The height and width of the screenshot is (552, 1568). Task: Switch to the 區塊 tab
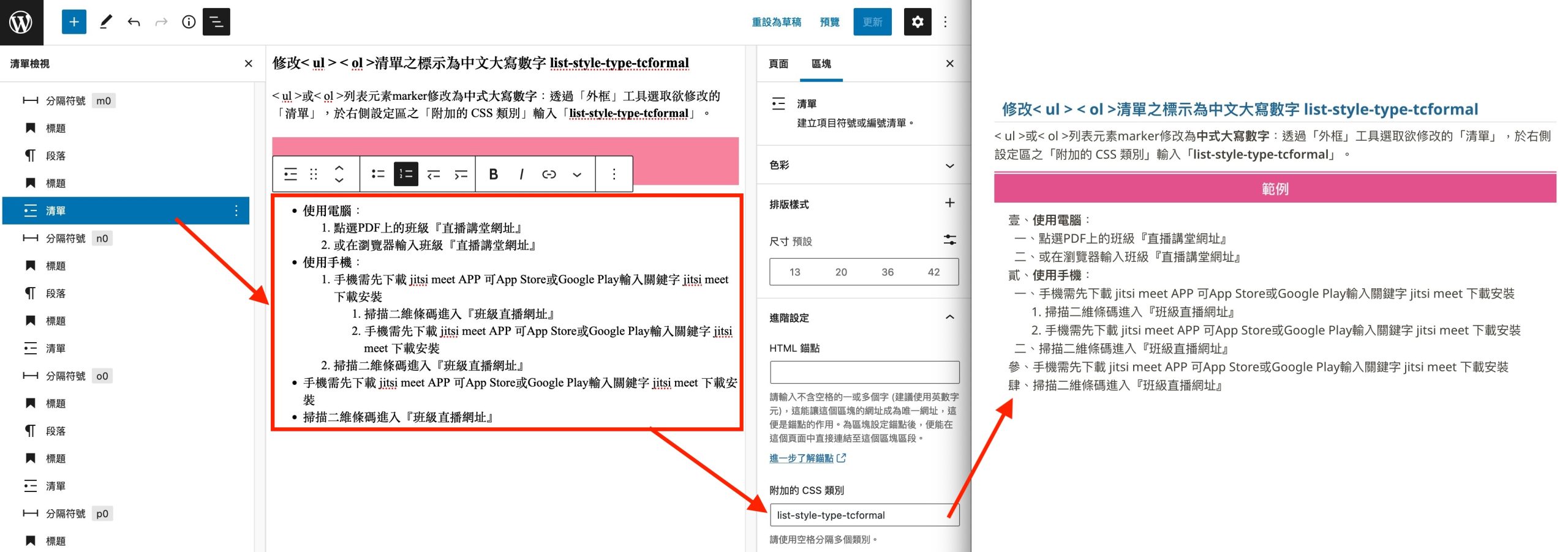click(x=821, y=64)
